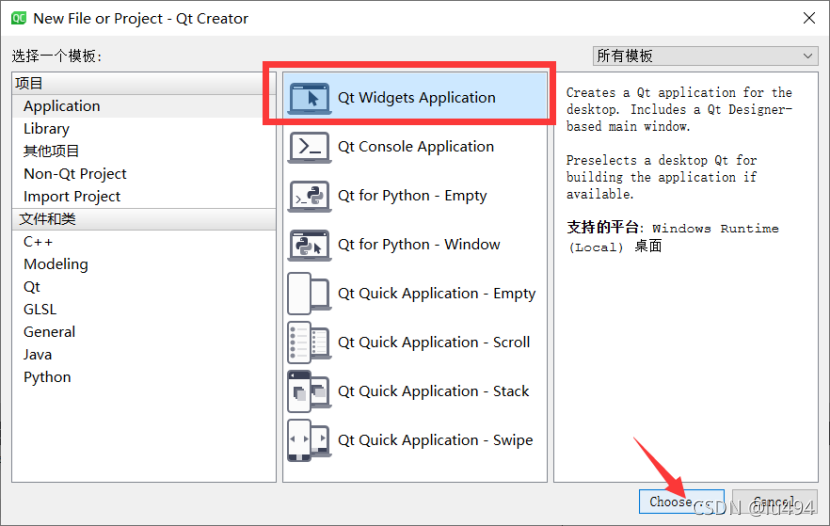Click Qt for Python - Empty text
The width and height of the screenshot is (830, 526).
[x=412, y=196]
